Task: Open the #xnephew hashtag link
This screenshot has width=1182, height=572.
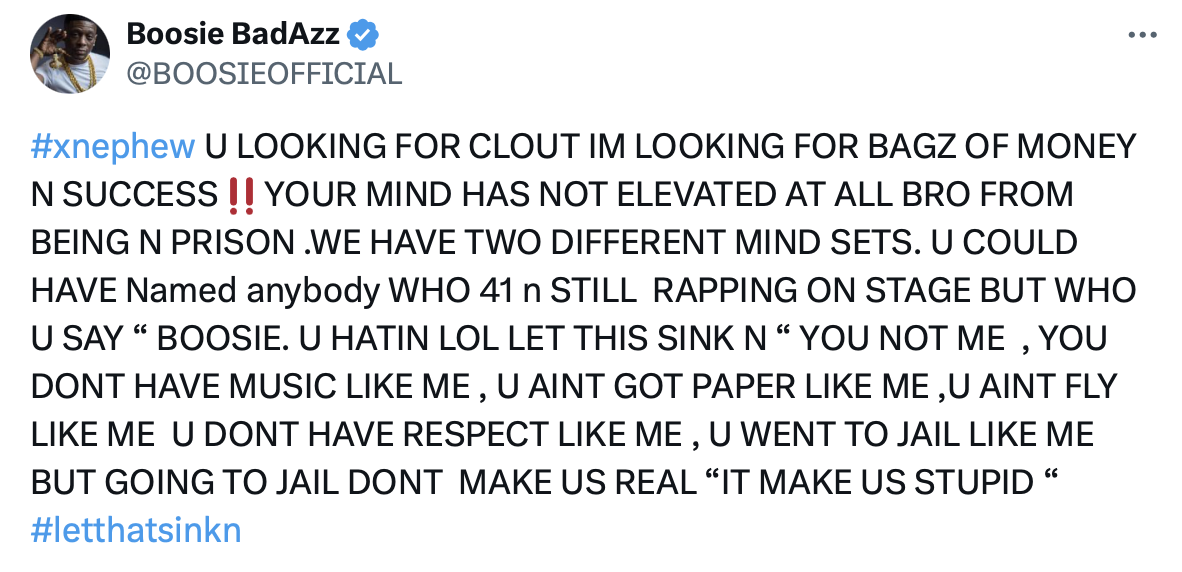Action: pyautogui.click(x=113, y=148)
